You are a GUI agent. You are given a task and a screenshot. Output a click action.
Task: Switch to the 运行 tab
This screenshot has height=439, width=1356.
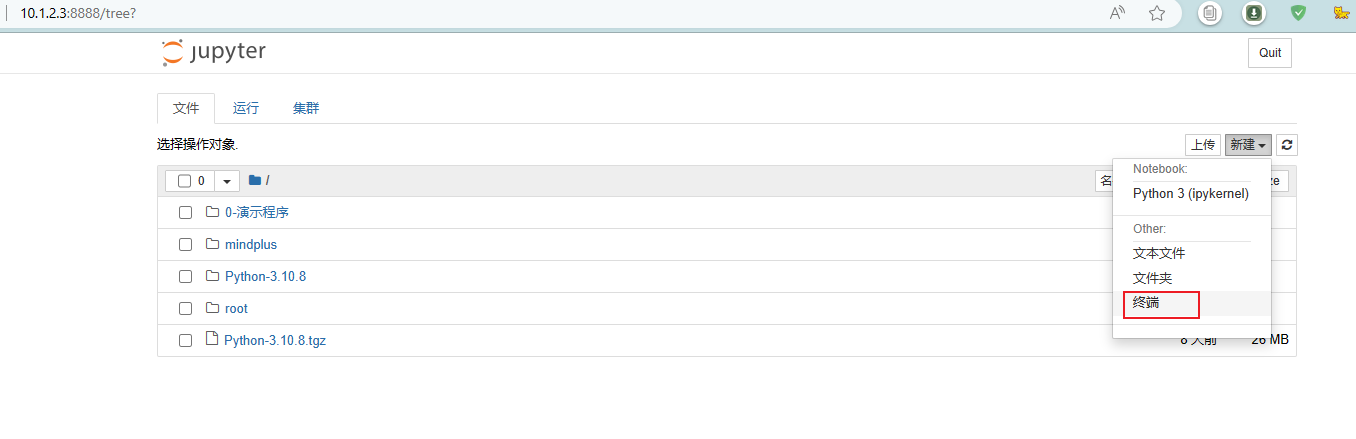click(246, 108)
